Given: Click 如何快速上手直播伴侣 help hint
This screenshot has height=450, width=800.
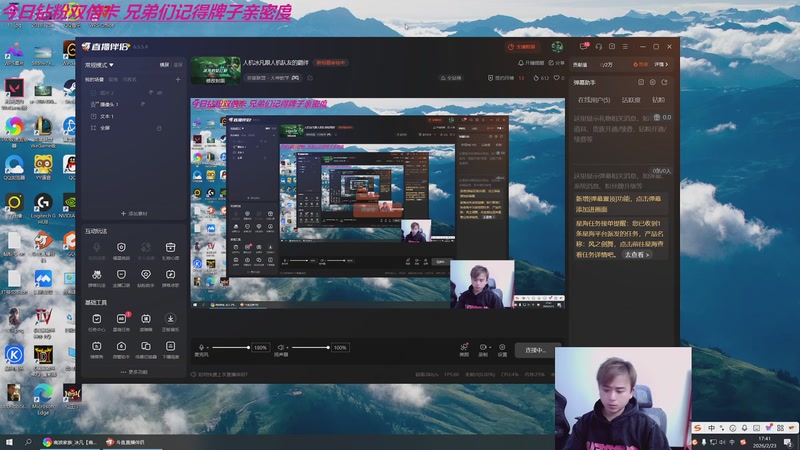Looking at the screenshot, I should coord(219,374).
